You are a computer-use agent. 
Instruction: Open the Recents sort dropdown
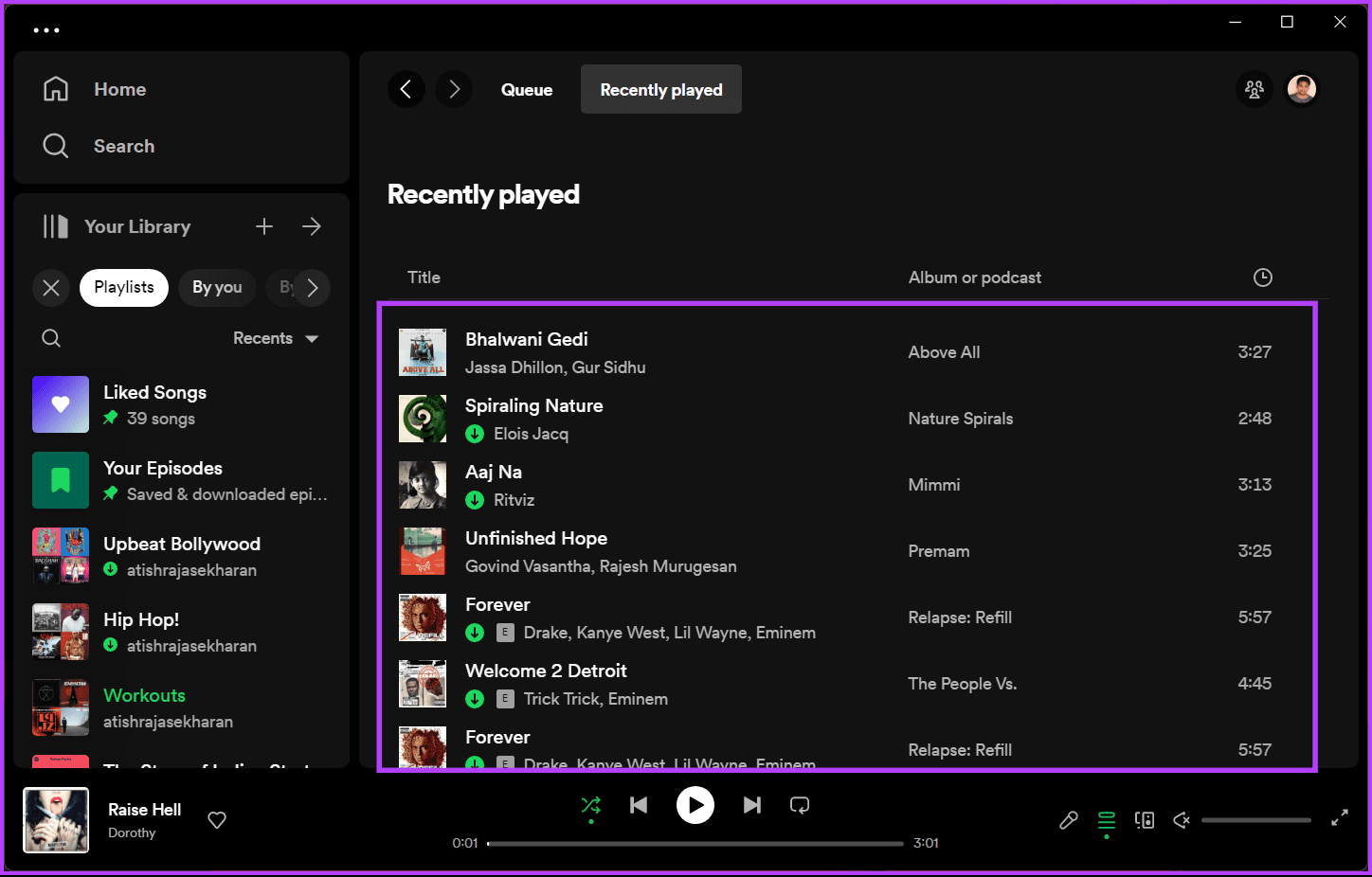coord(276,338)
